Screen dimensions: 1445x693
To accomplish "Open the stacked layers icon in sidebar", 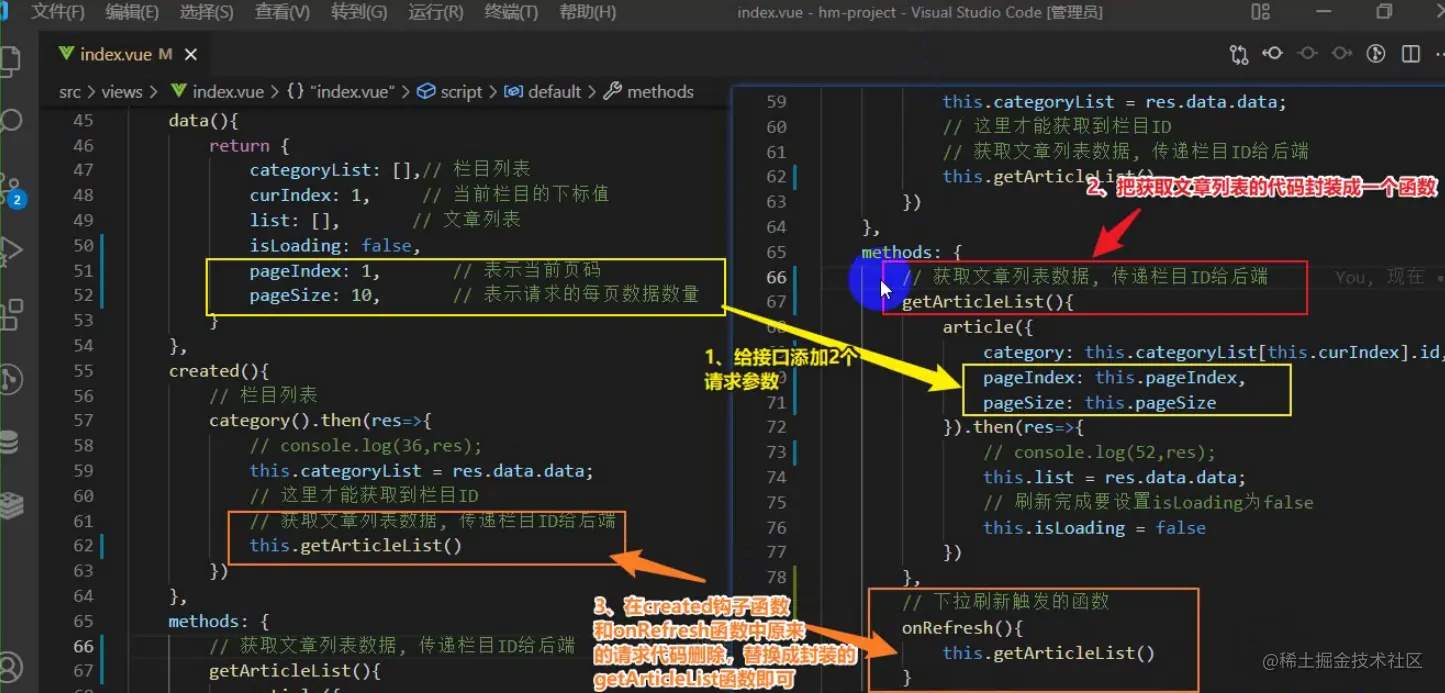I will [10, 505].
